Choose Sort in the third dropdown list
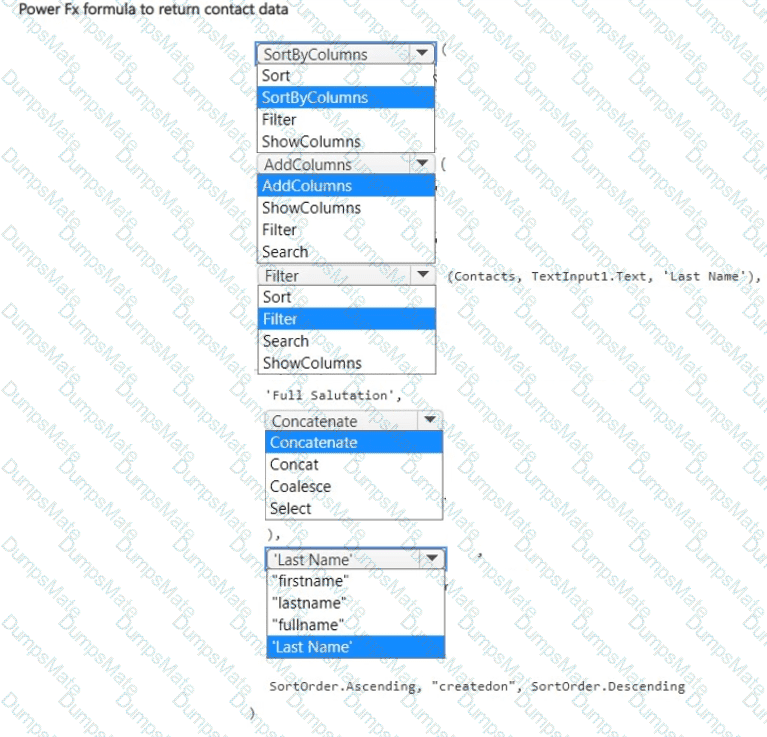 click(277, 297)
